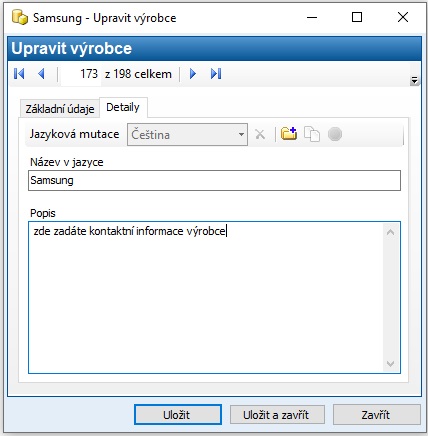Go to the previous manufacturer record
This screenshot has width=428, height=436.
tap(41, 74)
